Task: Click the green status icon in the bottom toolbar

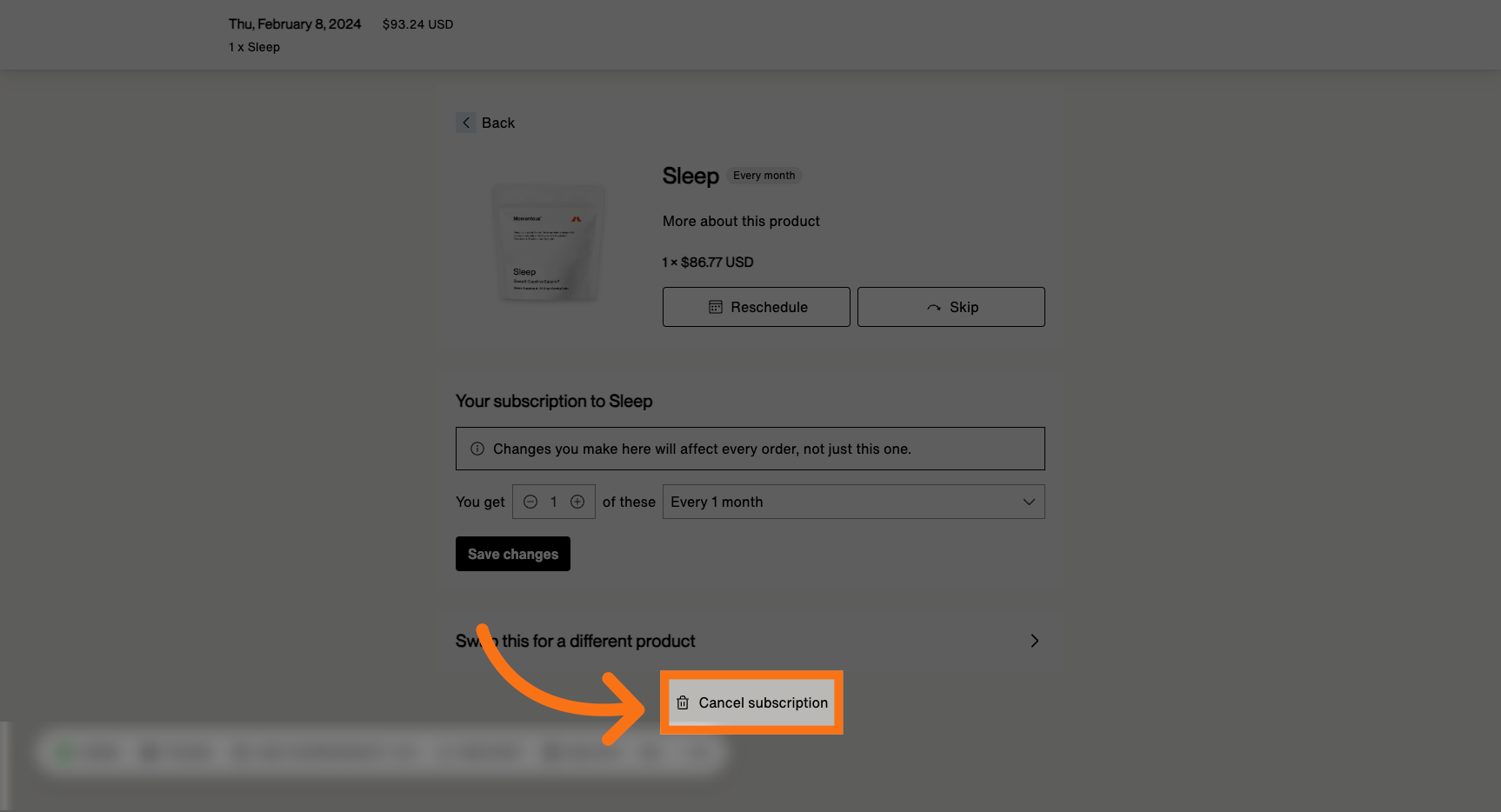Action: pyautogui.click(x=63, y=752)
